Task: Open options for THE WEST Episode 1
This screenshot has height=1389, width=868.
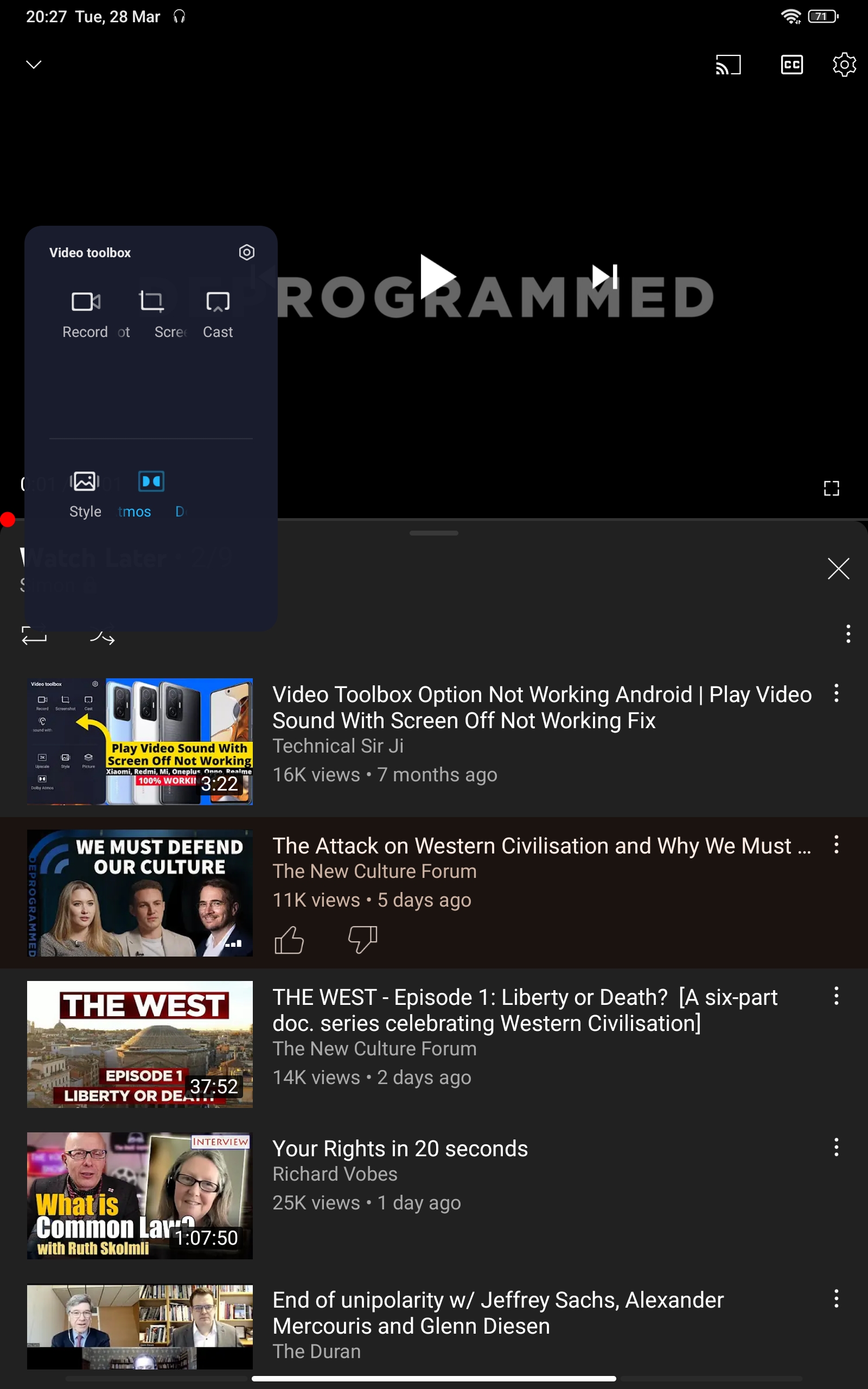Action: click(x=837, y=996)
